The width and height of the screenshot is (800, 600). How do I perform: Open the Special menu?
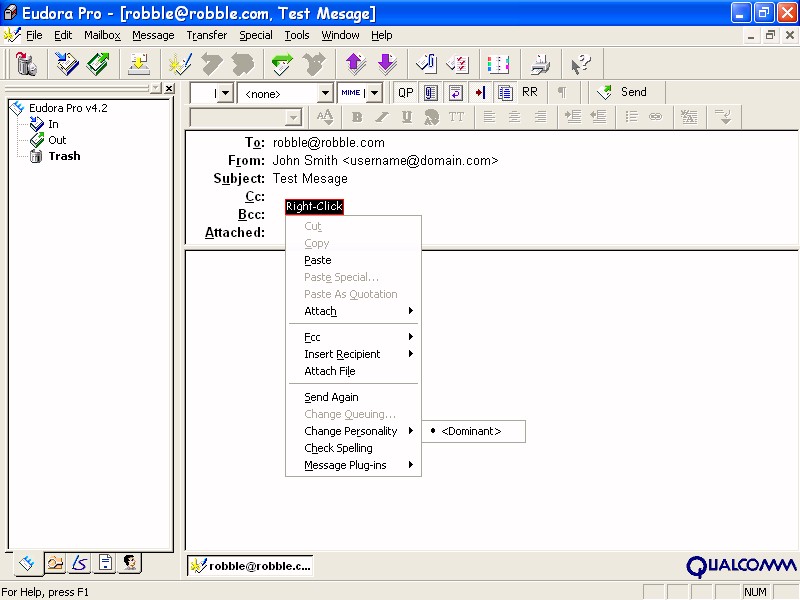click(256, 35)
